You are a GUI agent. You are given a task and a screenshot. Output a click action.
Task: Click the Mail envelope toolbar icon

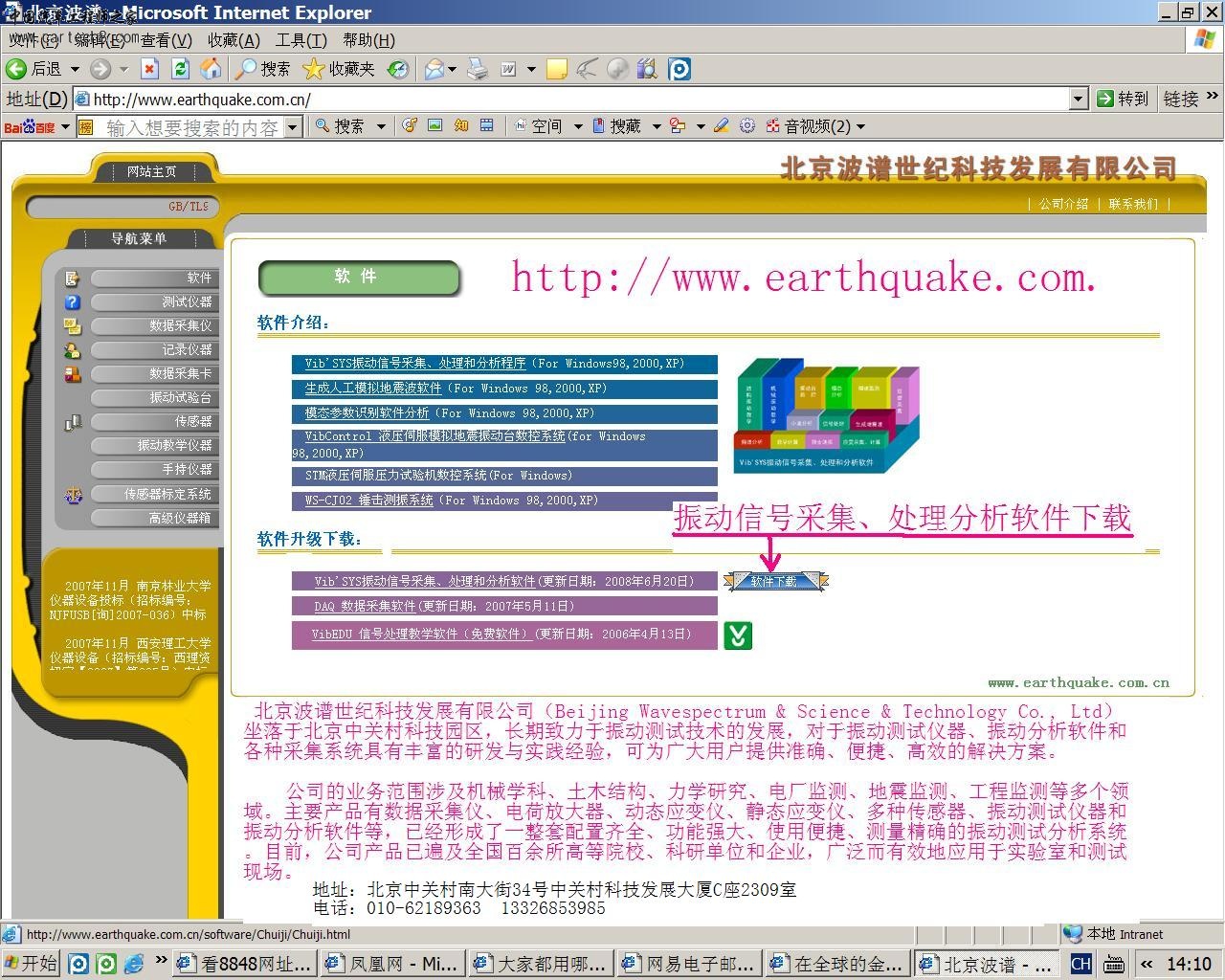click(434, 69)
